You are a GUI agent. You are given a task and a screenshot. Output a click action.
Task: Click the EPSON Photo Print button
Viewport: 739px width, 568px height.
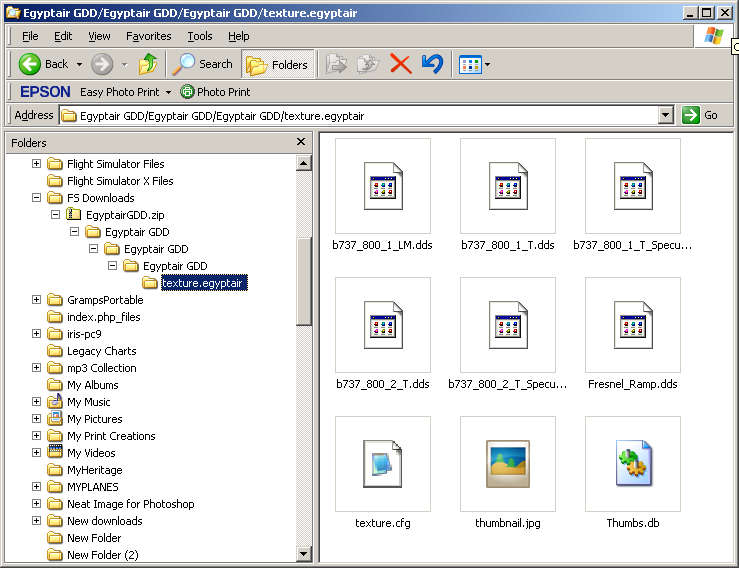[x=215, y=92]
